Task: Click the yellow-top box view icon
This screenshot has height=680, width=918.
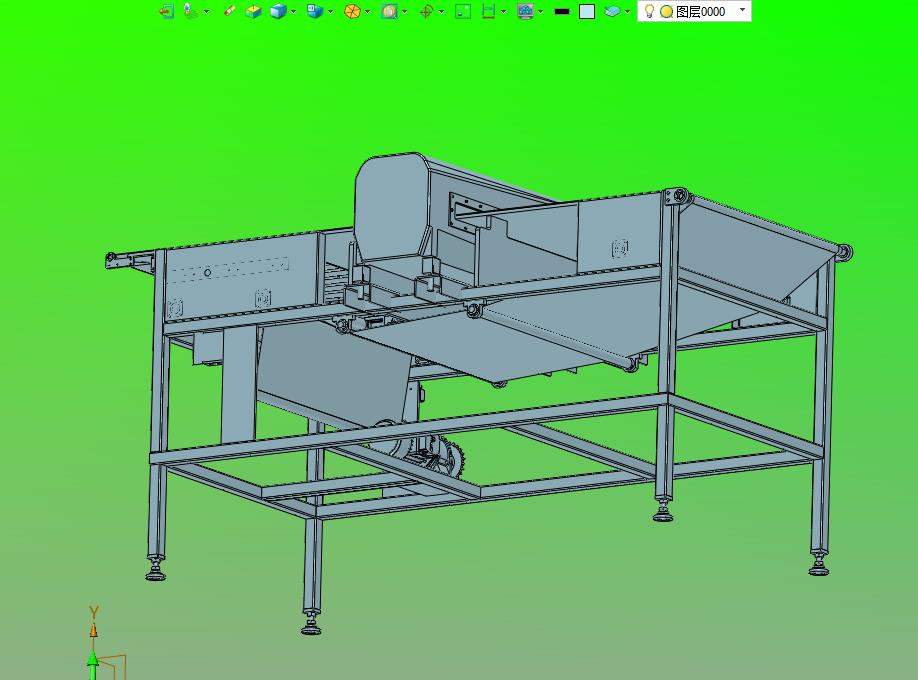Action: (x=254, y=11)
